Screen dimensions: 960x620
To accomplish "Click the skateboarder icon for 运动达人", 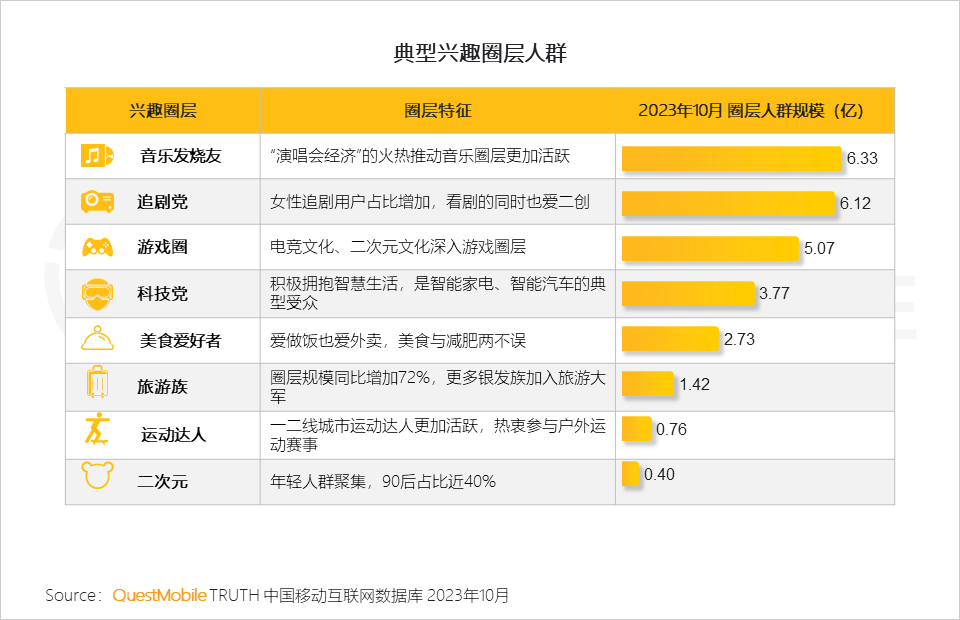I will coord(95,432).
